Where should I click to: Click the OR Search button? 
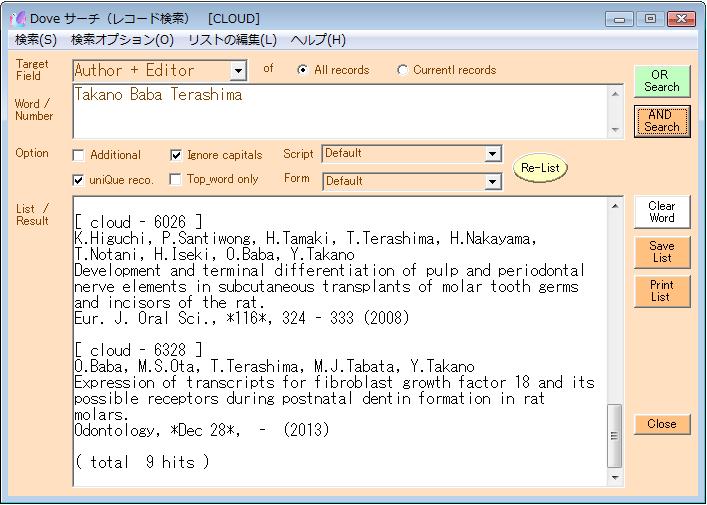(661, 81)
